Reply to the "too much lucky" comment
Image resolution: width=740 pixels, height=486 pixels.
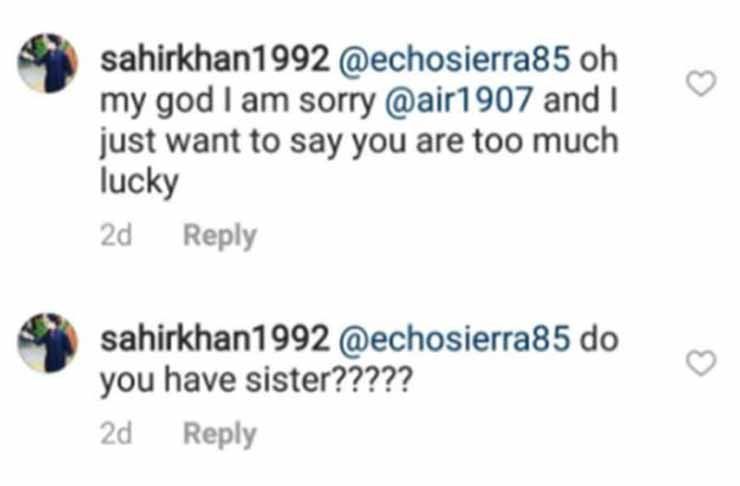(220, 236)
